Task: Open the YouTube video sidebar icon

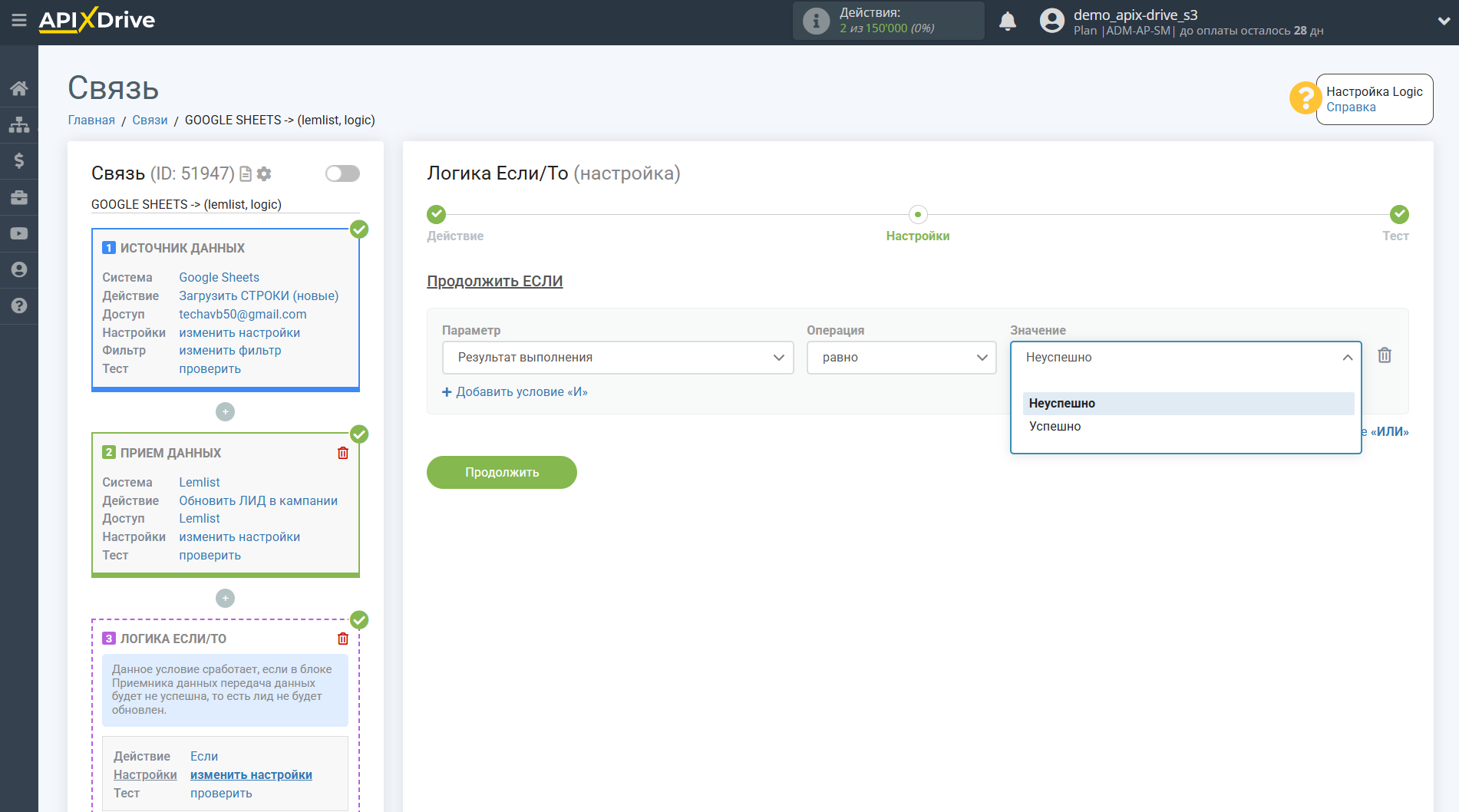Action: [x=19, y=233]
